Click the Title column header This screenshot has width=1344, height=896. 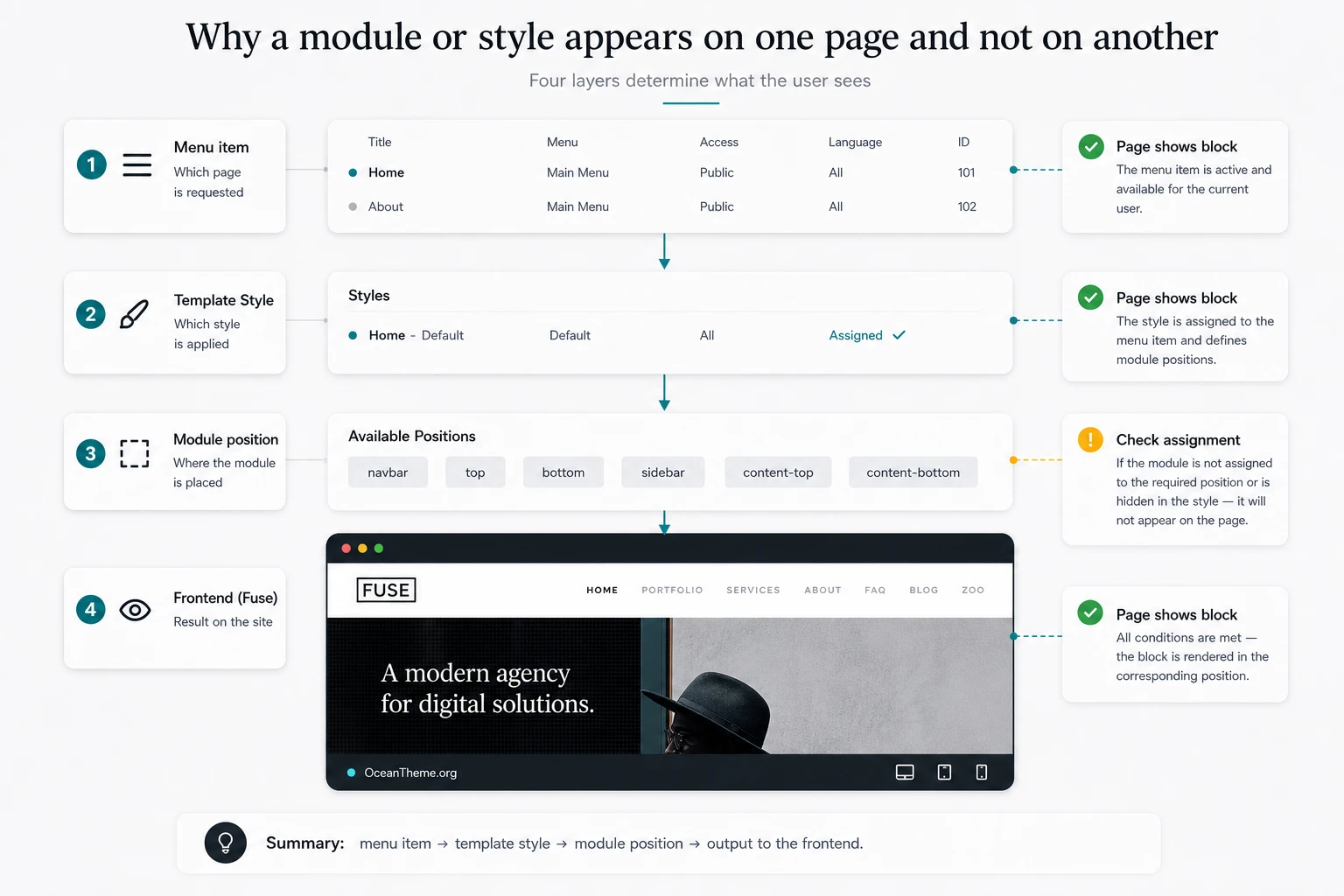380,142
